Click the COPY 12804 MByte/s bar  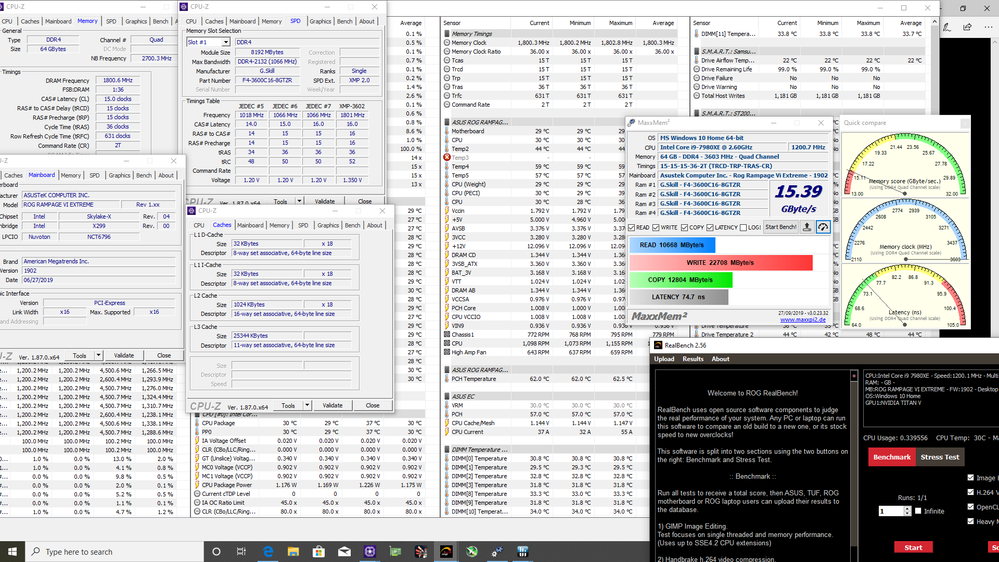pyautogui.click(x=680, y=280)
